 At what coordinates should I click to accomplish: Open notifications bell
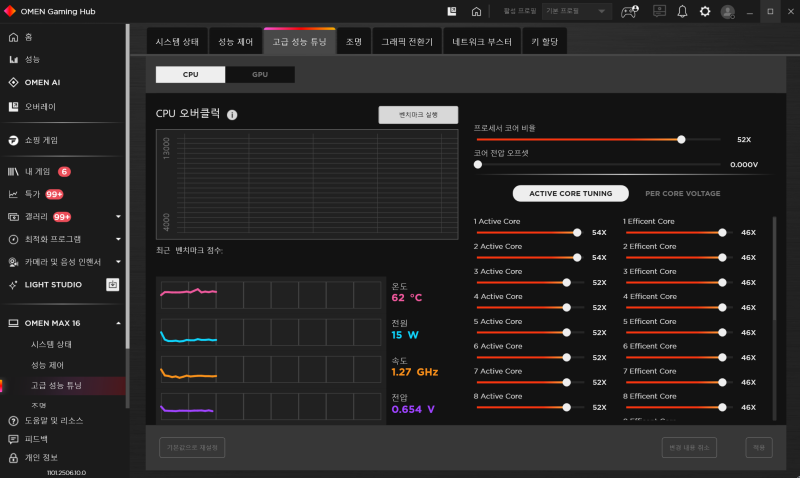[682, 11]
